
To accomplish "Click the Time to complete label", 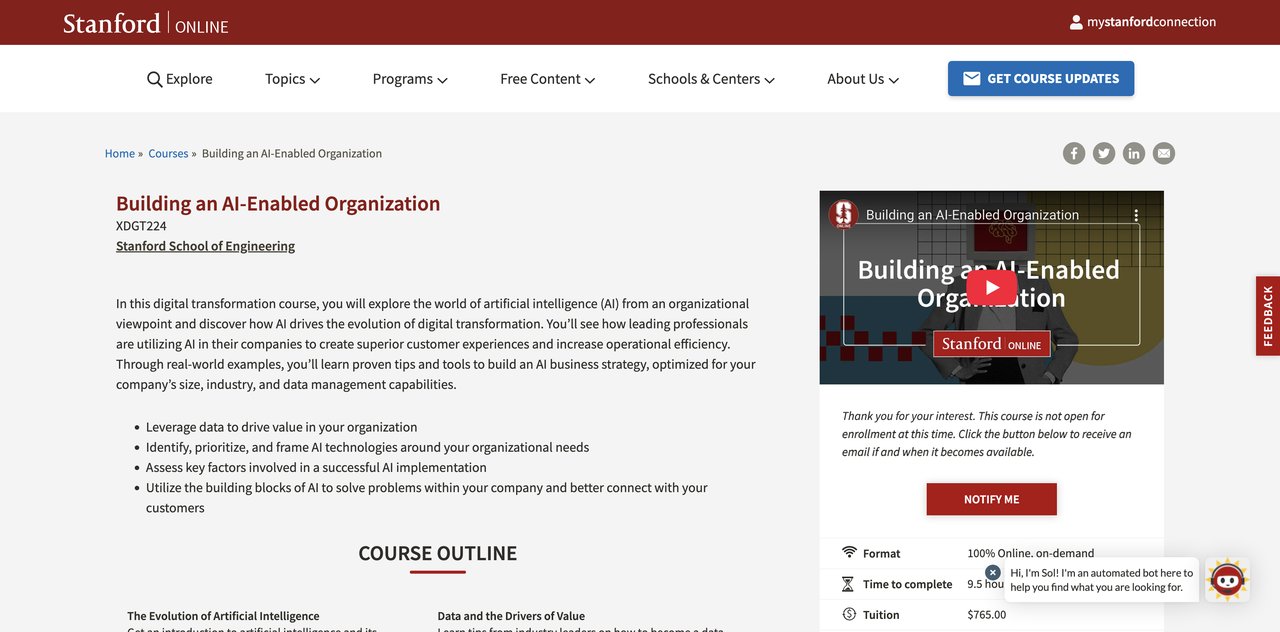I will [x=907, y=584].
